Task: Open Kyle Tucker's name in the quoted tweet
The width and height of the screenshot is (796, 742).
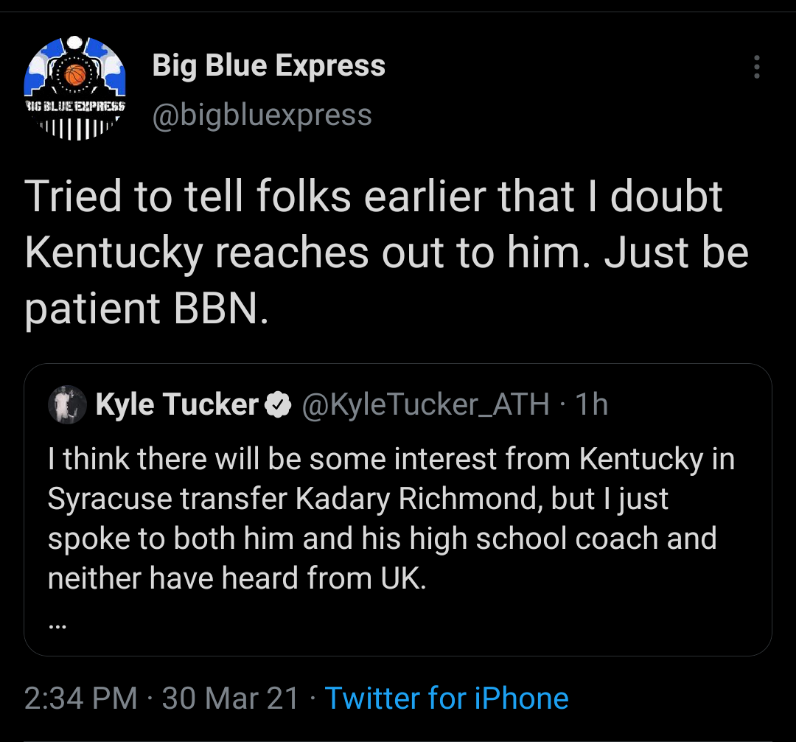Action: [177, 404]
